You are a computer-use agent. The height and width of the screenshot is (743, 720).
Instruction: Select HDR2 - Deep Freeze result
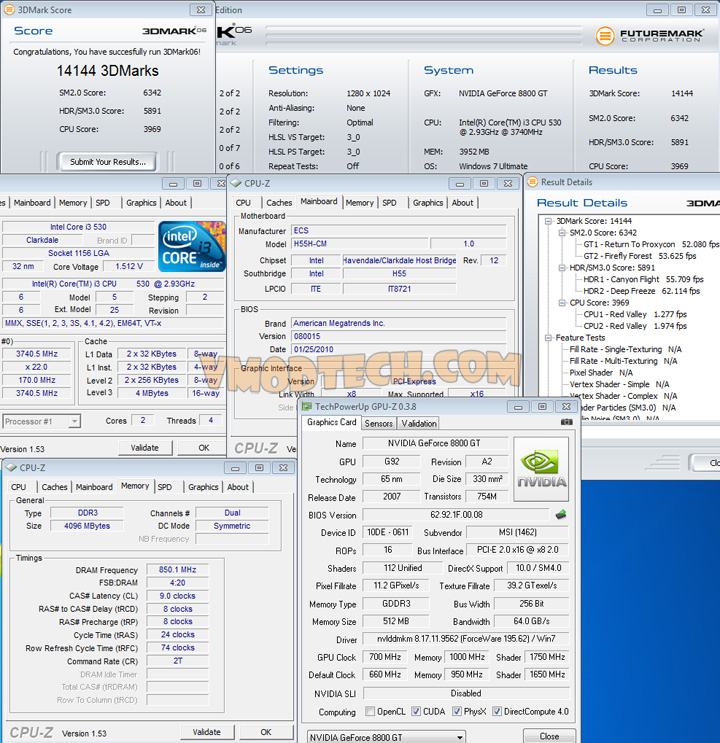click(x=641, y=291)
